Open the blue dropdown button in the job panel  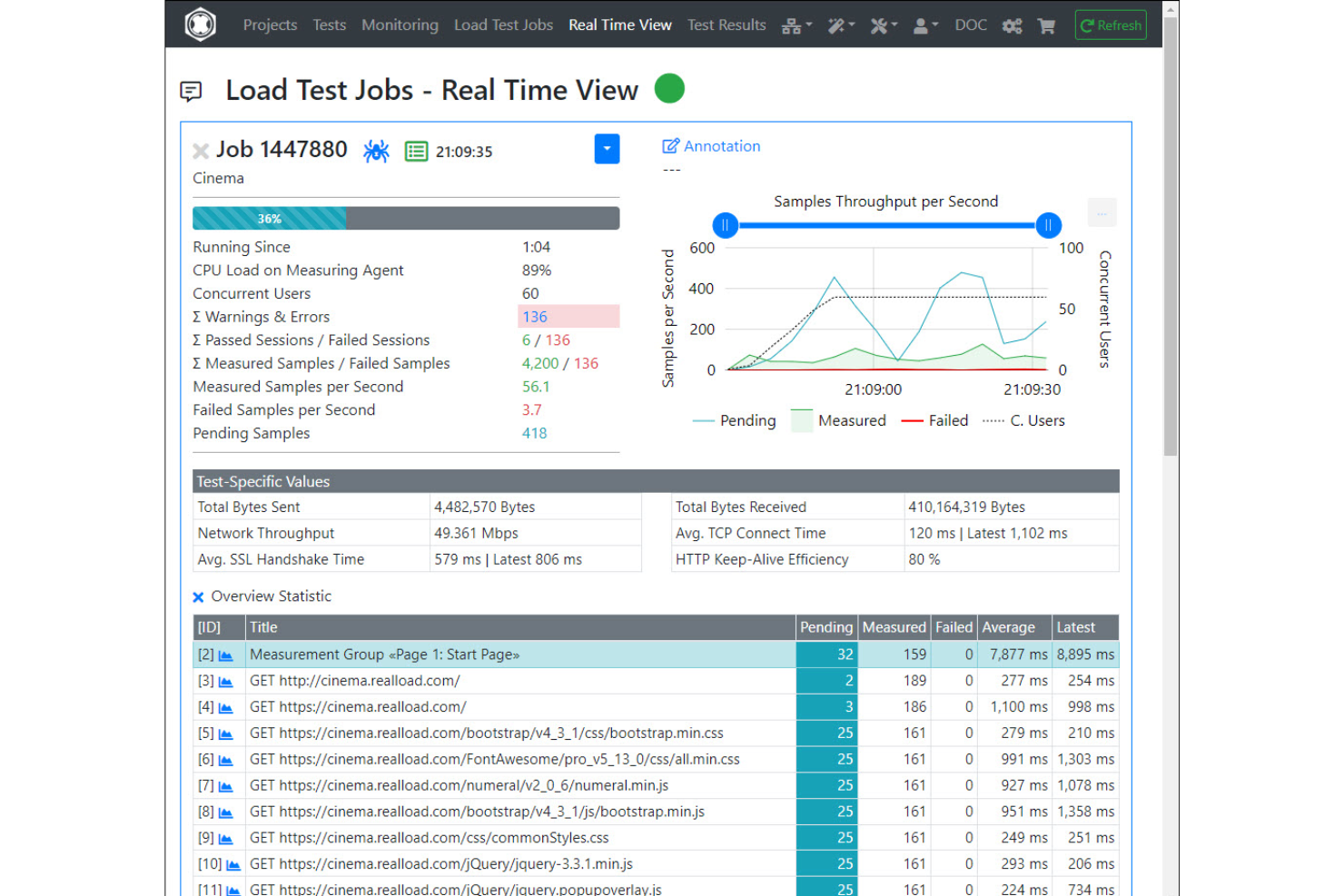607,149
